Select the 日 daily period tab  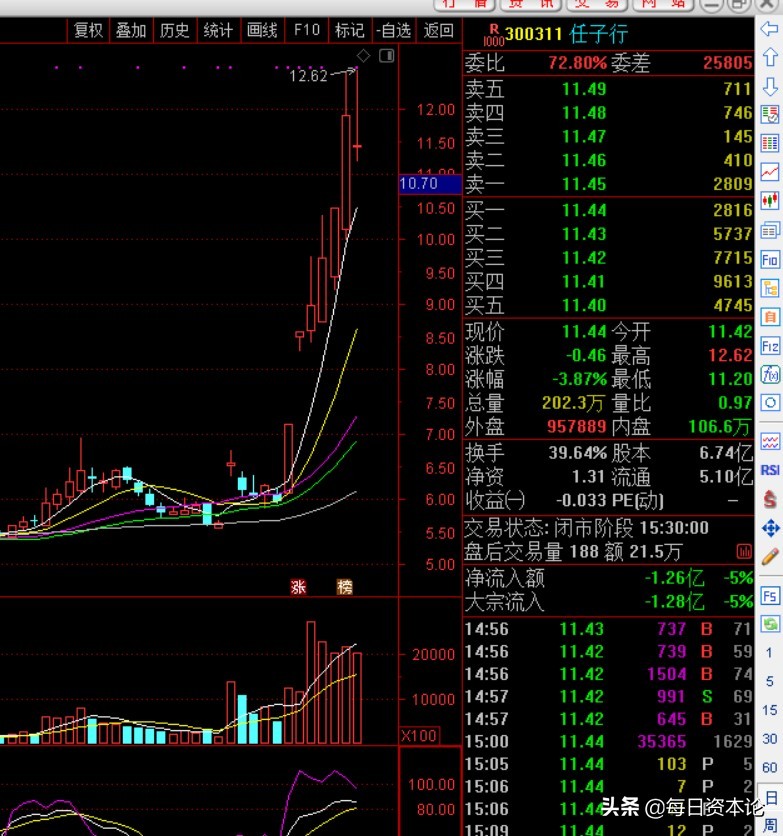pyautogui.click(x=770, y=797)
